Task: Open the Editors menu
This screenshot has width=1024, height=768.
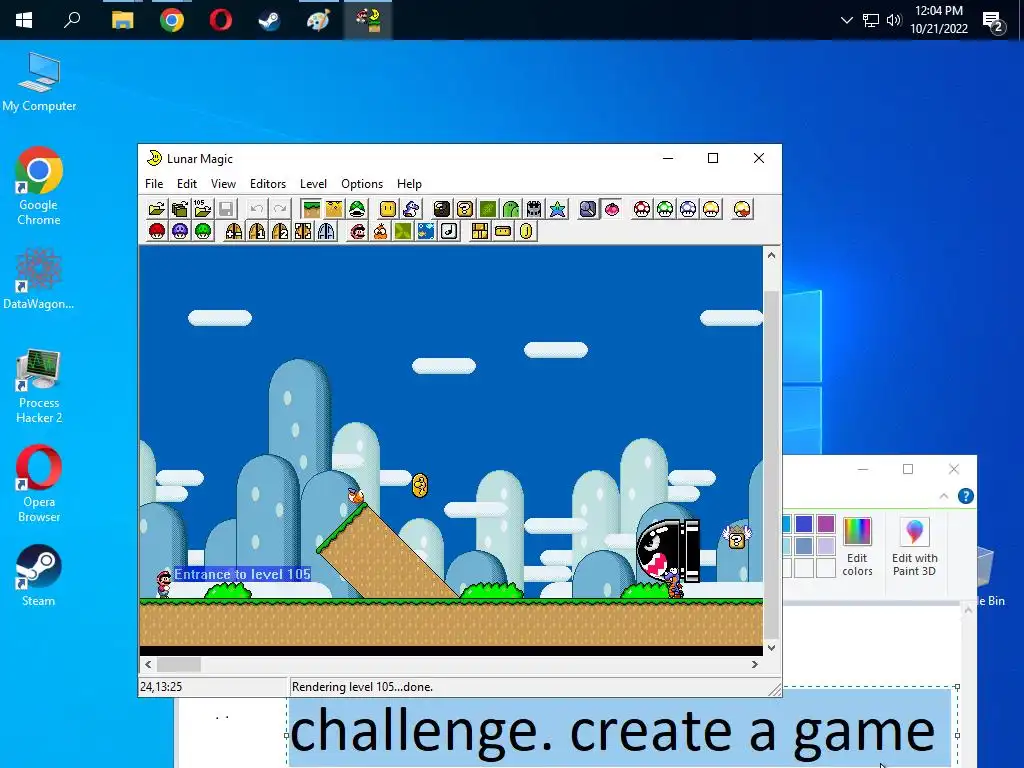Action: click(x=268, y=184)
